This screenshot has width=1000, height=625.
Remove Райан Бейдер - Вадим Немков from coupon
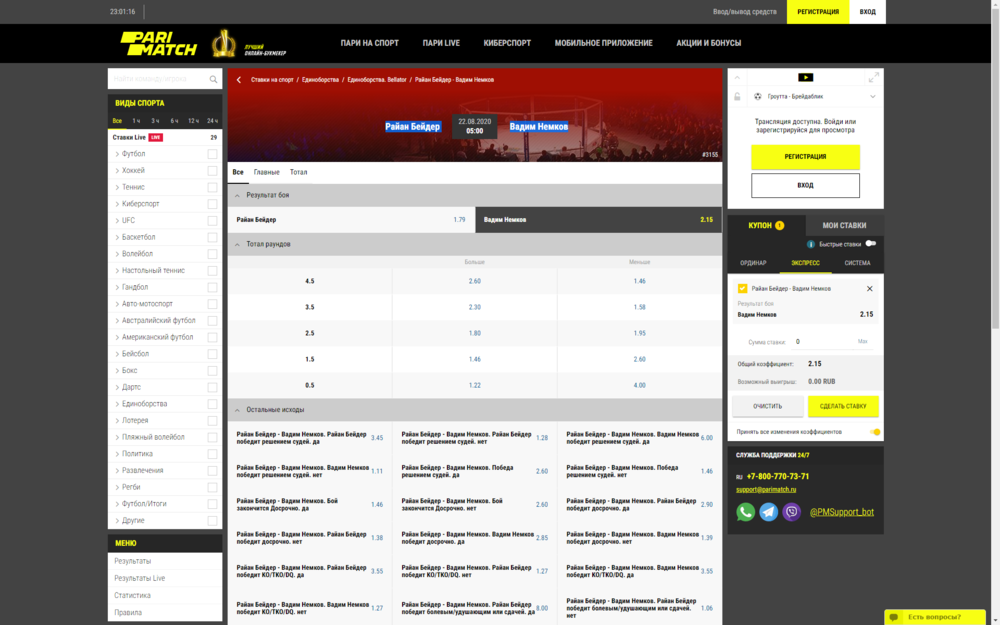click(x=869, y=288)
